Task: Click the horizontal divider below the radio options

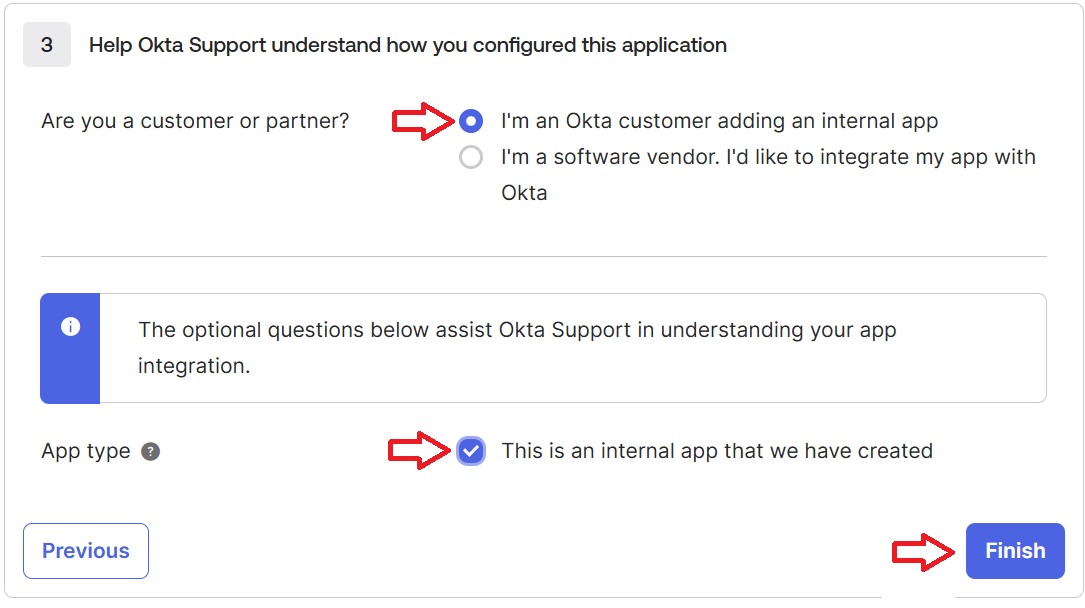Action: point(543,256)
